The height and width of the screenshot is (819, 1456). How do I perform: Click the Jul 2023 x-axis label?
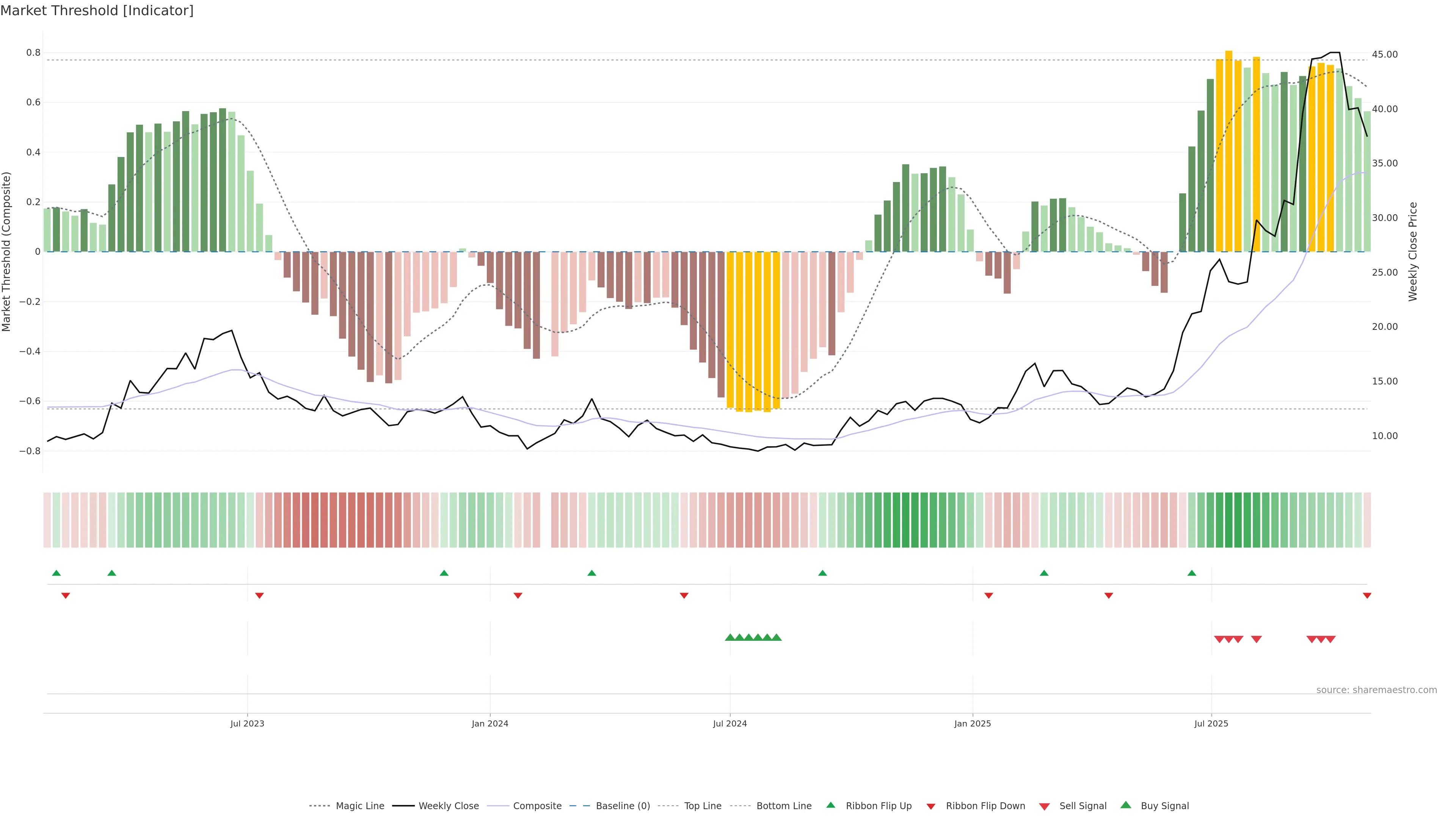click(247, 723)
